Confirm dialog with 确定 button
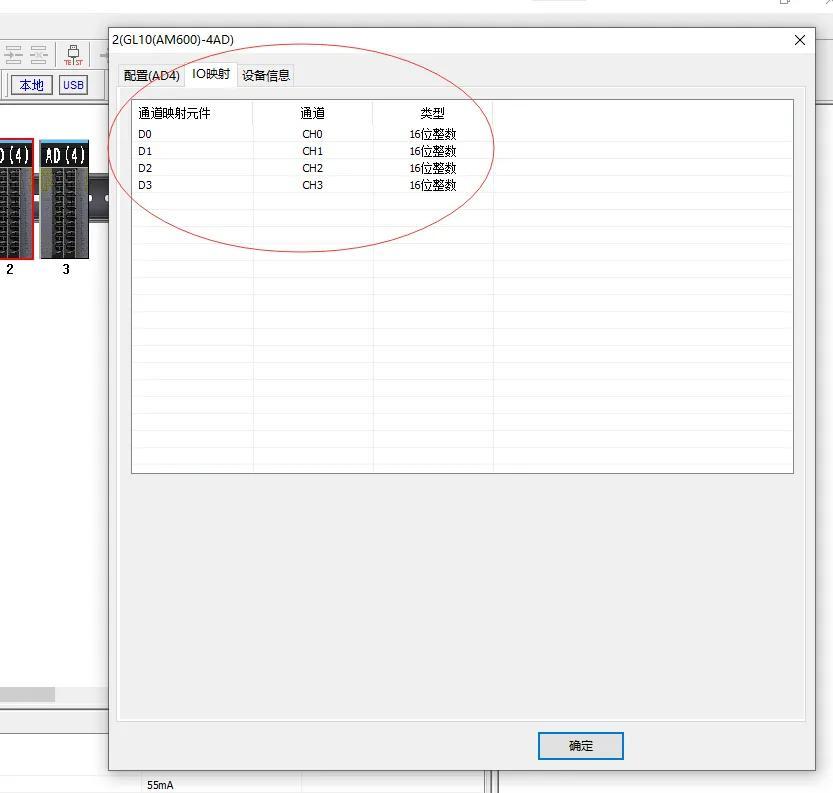 [x=580, y=746]
